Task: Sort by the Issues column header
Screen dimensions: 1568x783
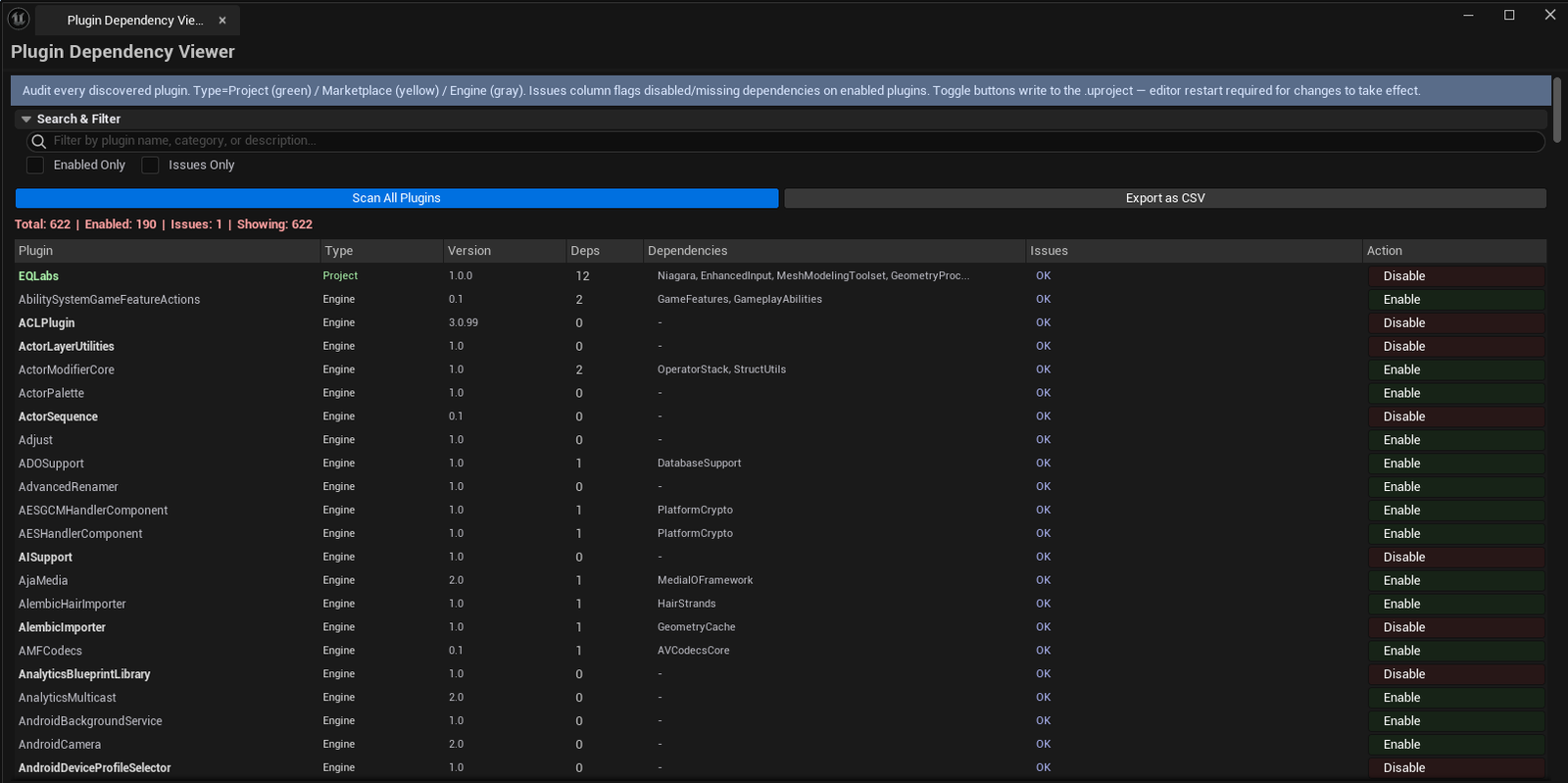Action: 1194,251
